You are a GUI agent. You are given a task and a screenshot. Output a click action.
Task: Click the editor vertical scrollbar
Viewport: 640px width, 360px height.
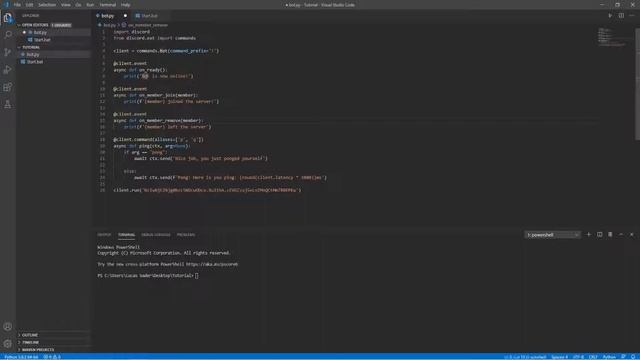pyautogui.click(x=637, y=84)
